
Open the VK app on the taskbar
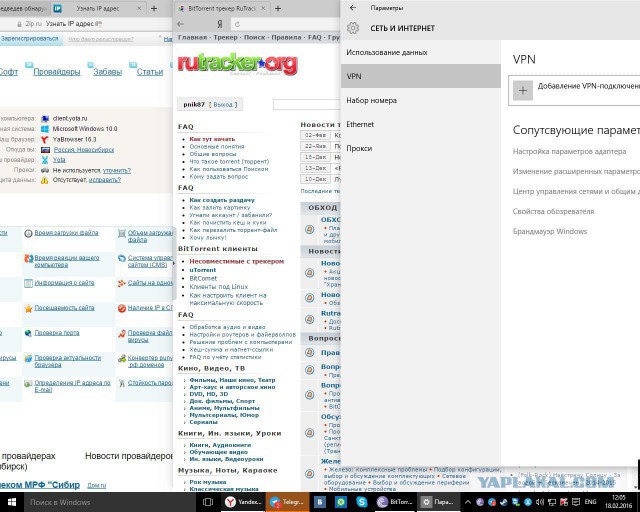point(320,502)
